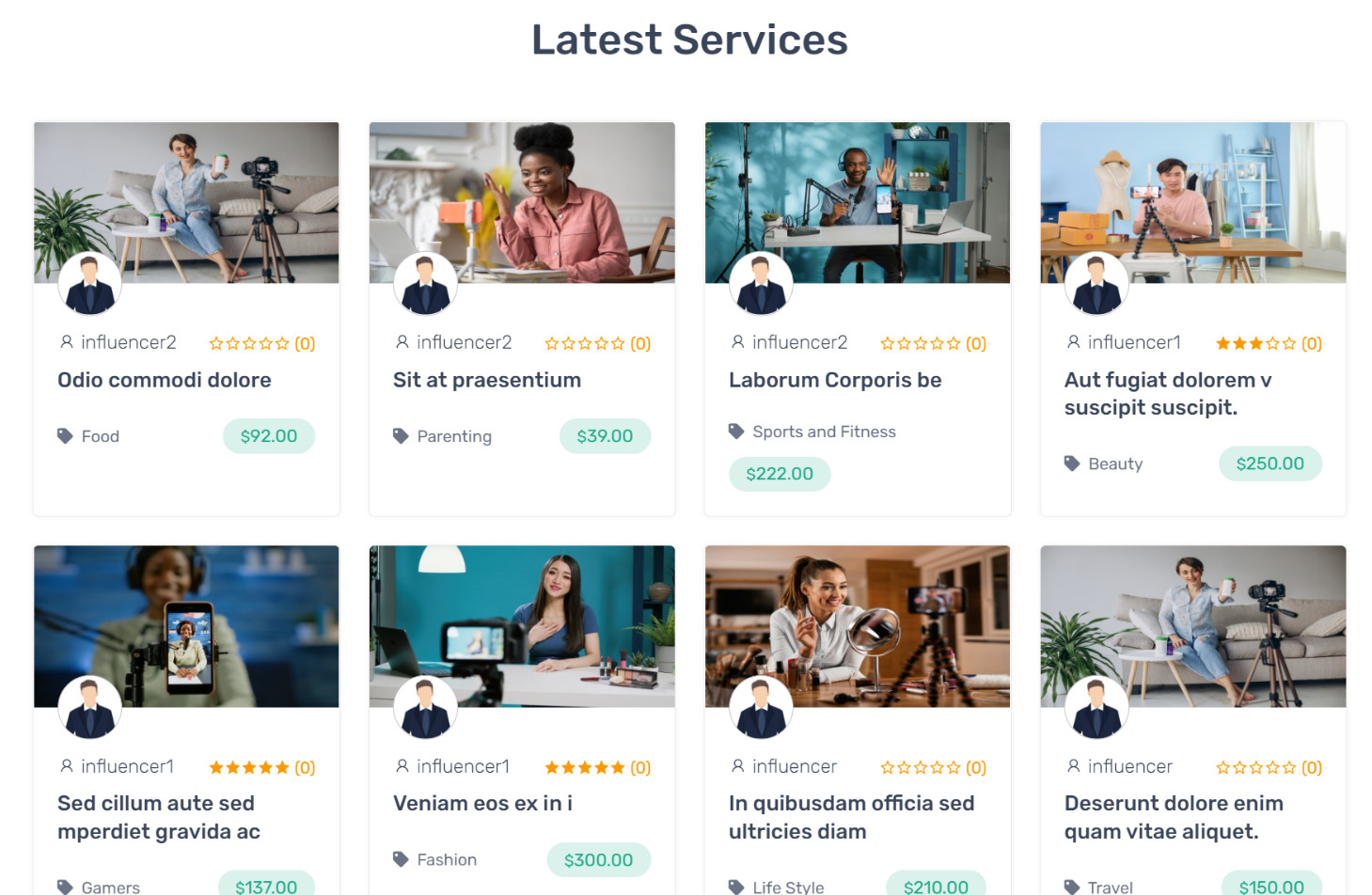Click the $300.00 price badge

[599, 859]
